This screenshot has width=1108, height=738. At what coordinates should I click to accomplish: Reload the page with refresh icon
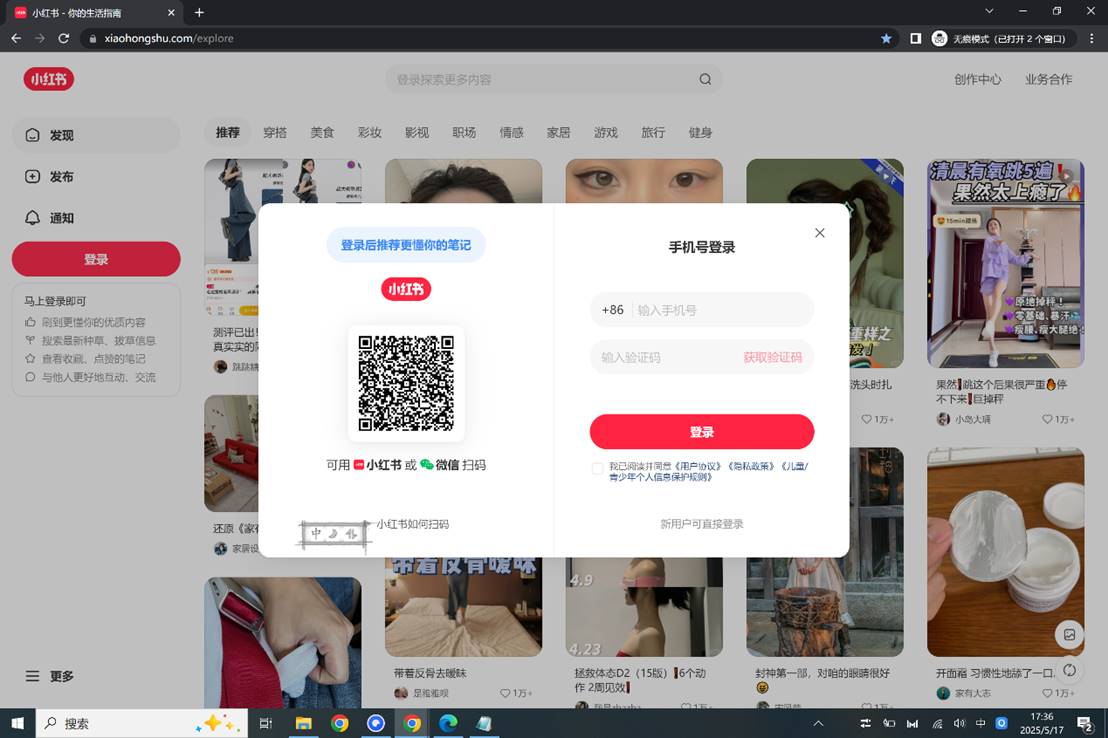coord(64,38)
